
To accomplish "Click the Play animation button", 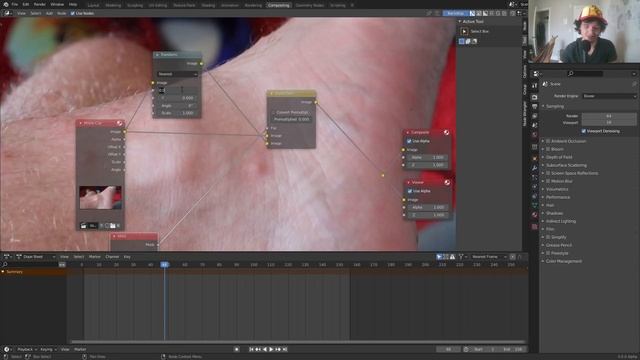I will click(271, 349).
